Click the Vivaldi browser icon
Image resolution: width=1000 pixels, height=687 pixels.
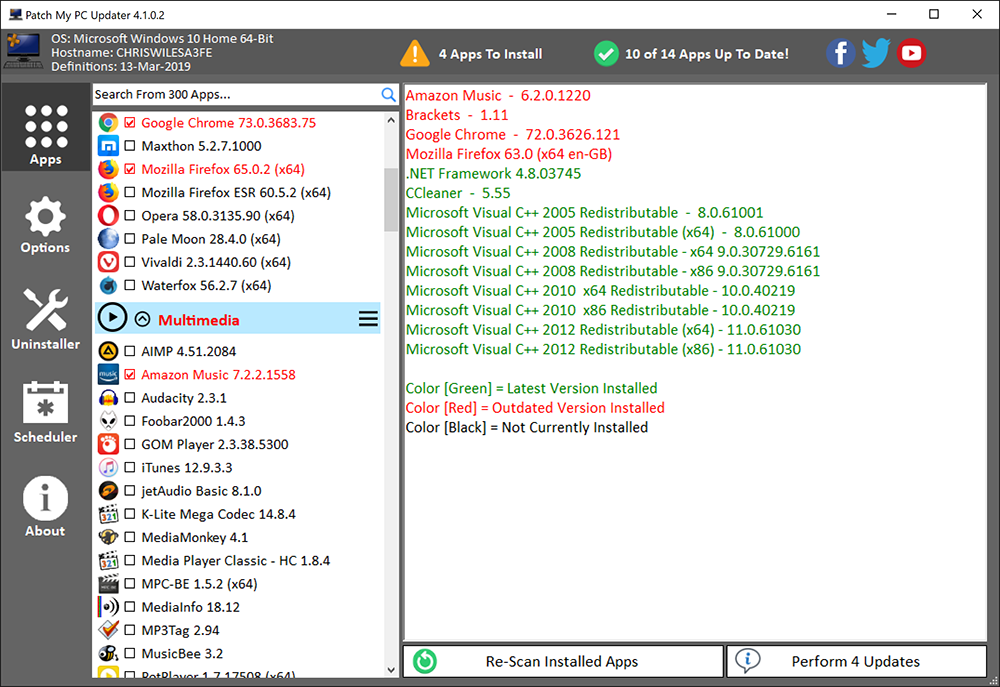click(x=108, y=262)
